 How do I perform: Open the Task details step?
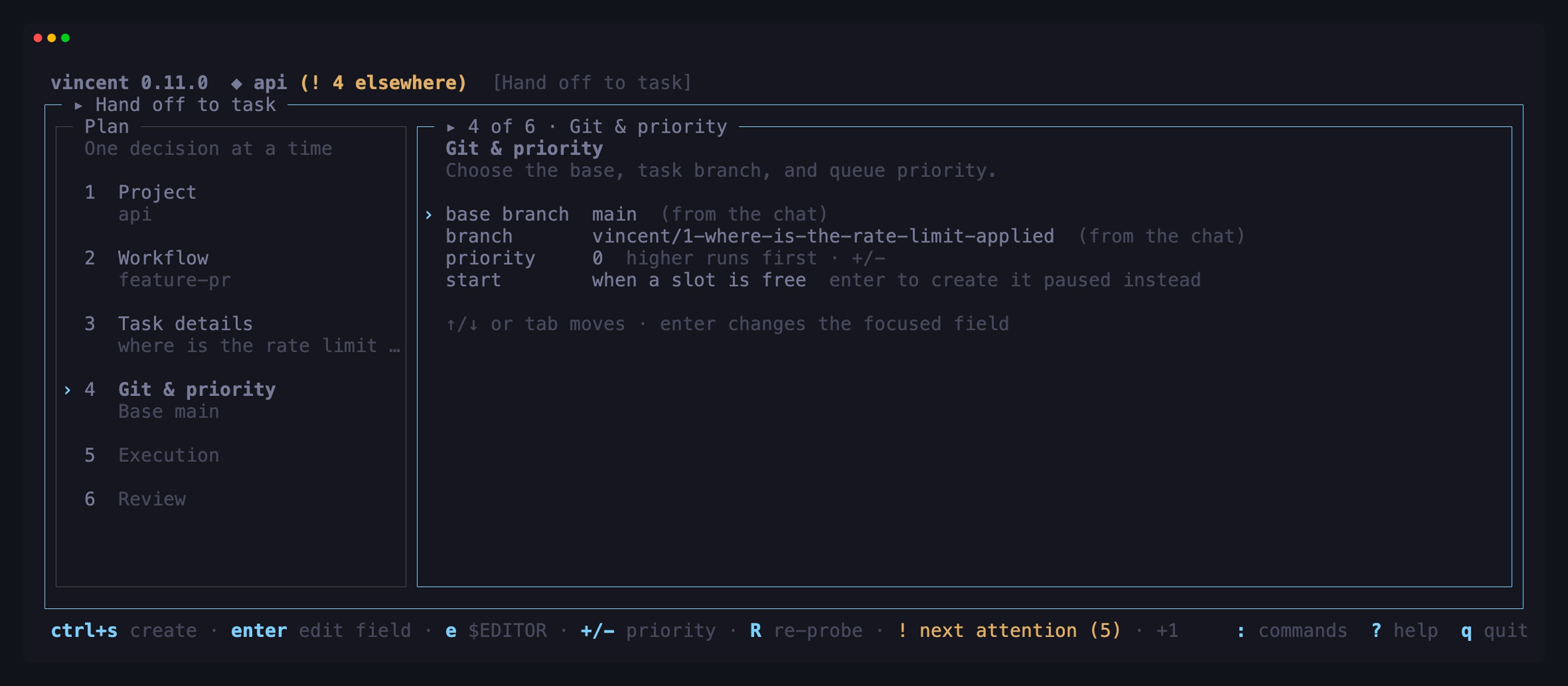point(185,324)
